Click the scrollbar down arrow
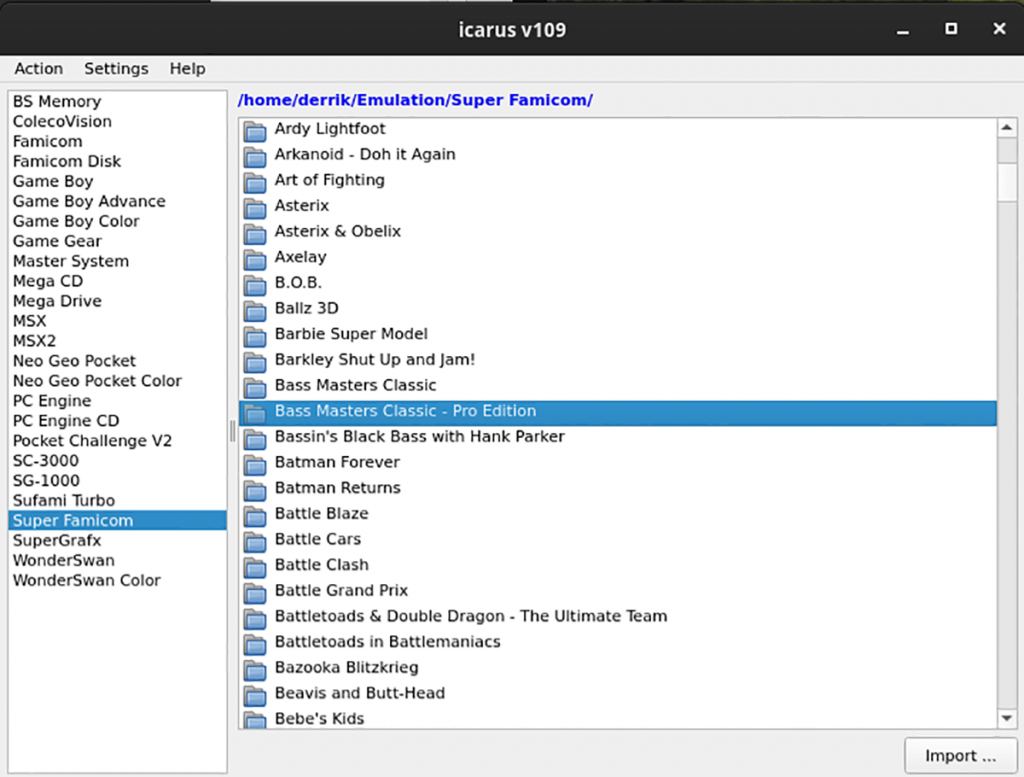 [x=1007, y=717]
